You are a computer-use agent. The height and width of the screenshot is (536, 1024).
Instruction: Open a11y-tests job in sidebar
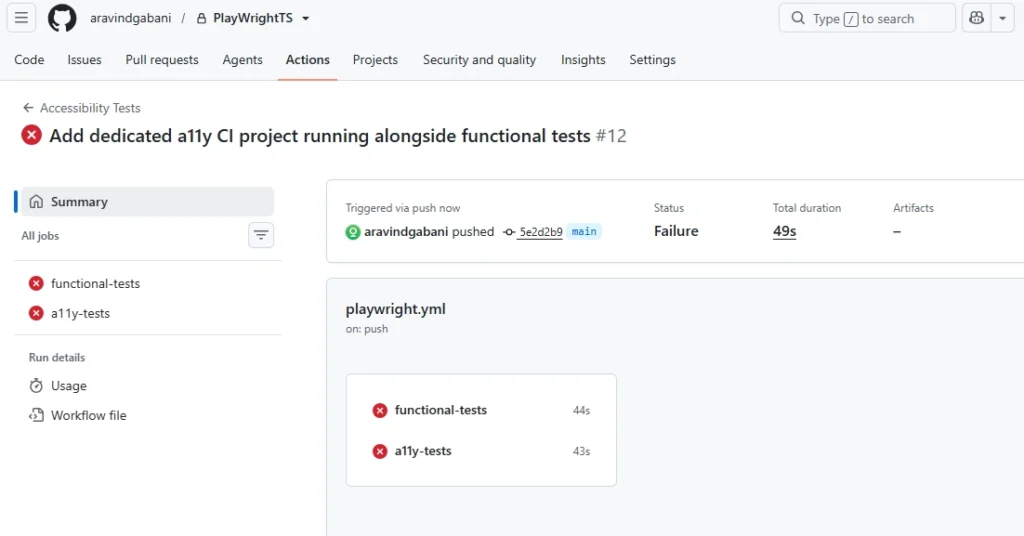pyautogui.click(x=80, y=313)
